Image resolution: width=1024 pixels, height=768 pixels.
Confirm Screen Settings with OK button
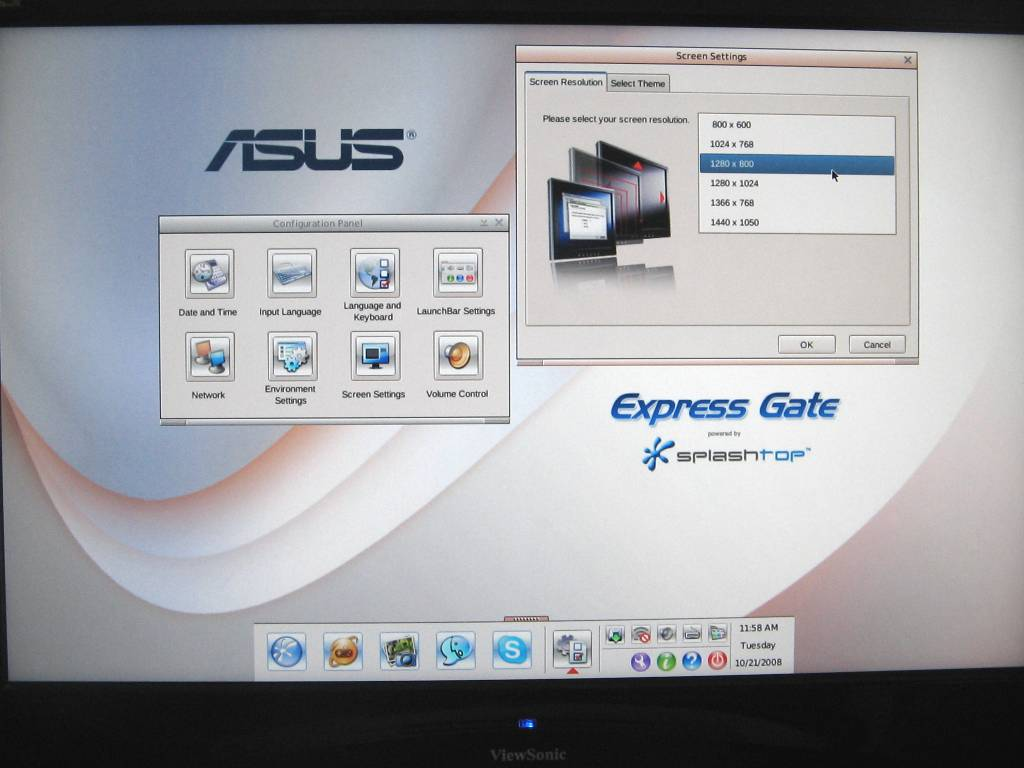pyautogui.click(x=807, y=345)
